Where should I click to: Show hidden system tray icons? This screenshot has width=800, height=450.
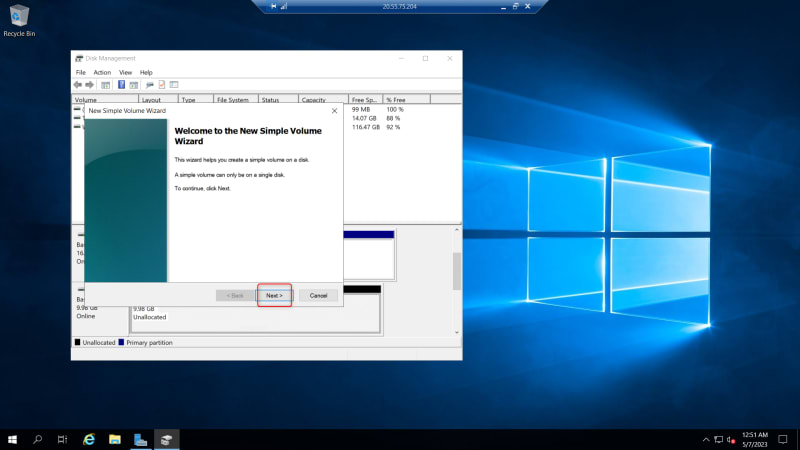(706, 439)
